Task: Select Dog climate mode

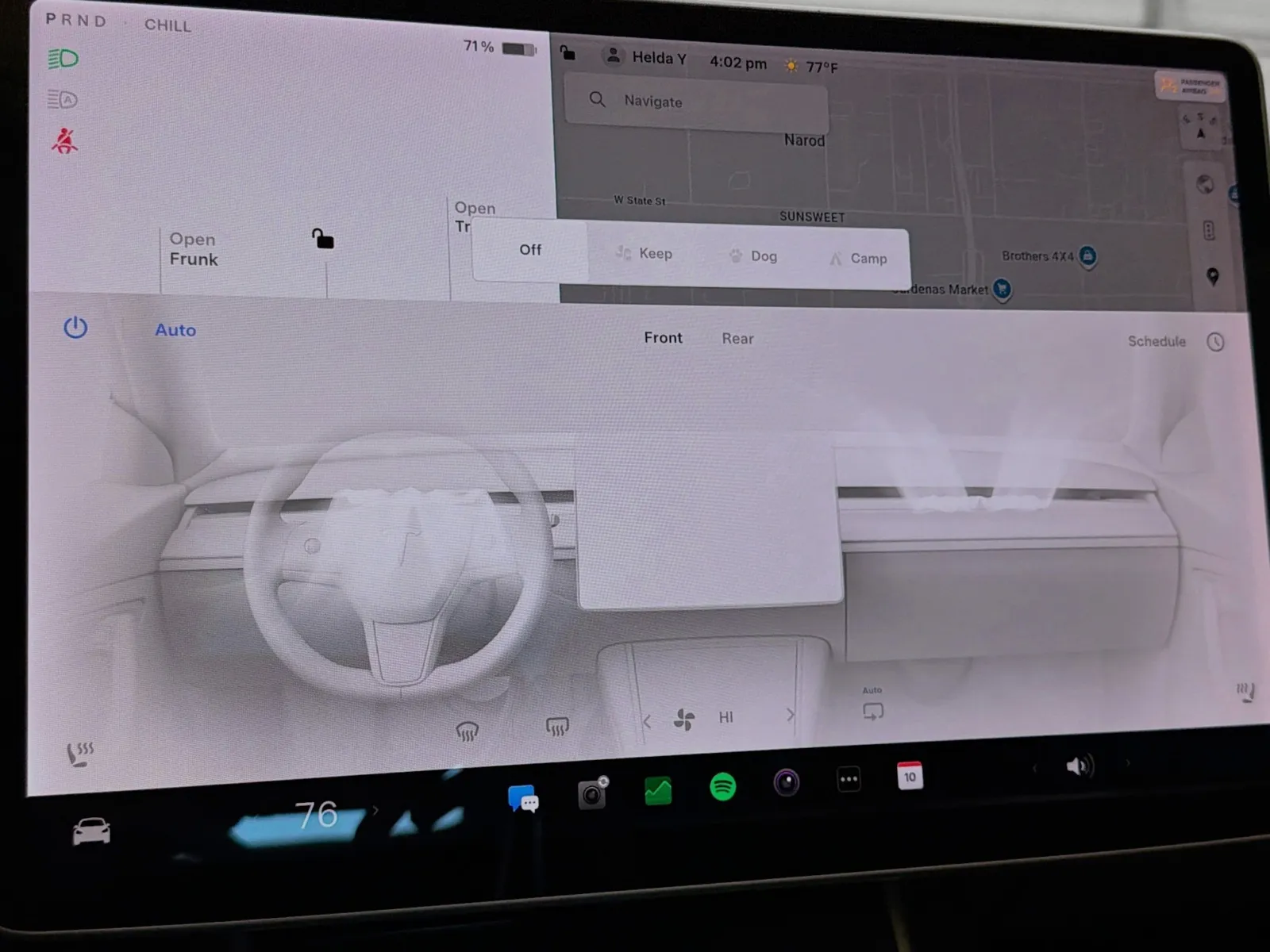Action: pyautogui.click(x=752, y=255)
